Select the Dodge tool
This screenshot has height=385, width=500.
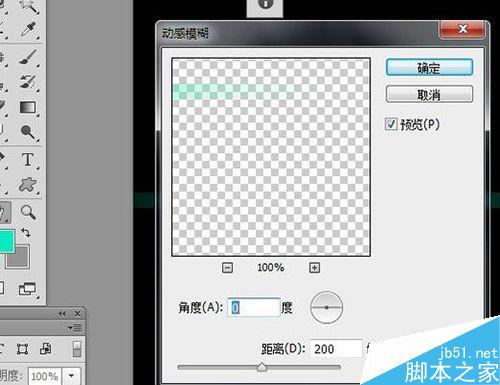click(28, 132)
